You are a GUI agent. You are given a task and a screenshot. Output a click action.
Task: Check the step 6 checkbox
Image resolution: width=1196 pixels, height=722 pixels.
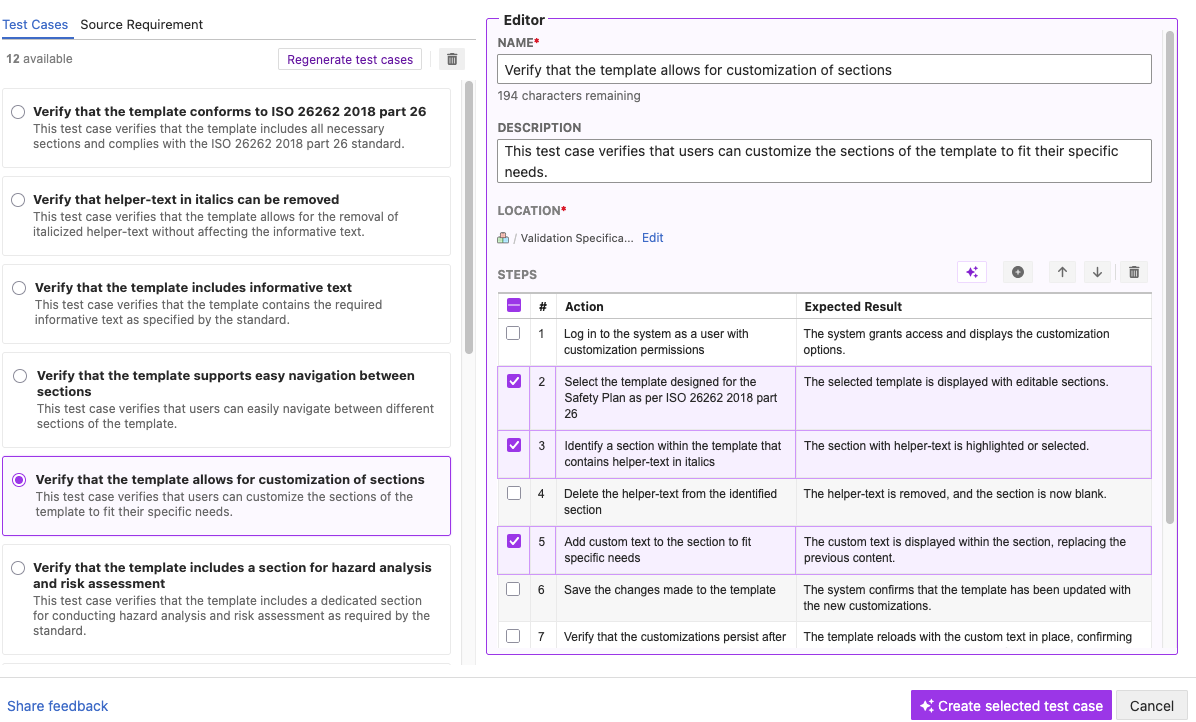point(513,589)
